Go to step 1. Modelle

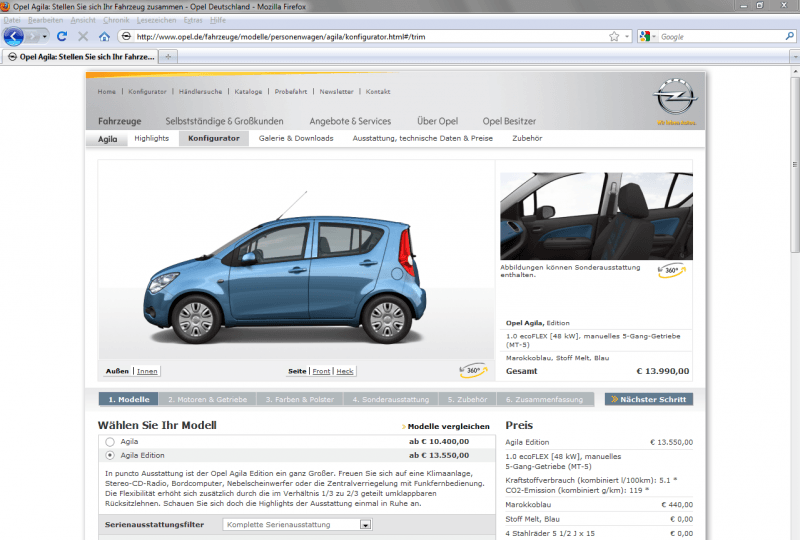click(129, 399)
